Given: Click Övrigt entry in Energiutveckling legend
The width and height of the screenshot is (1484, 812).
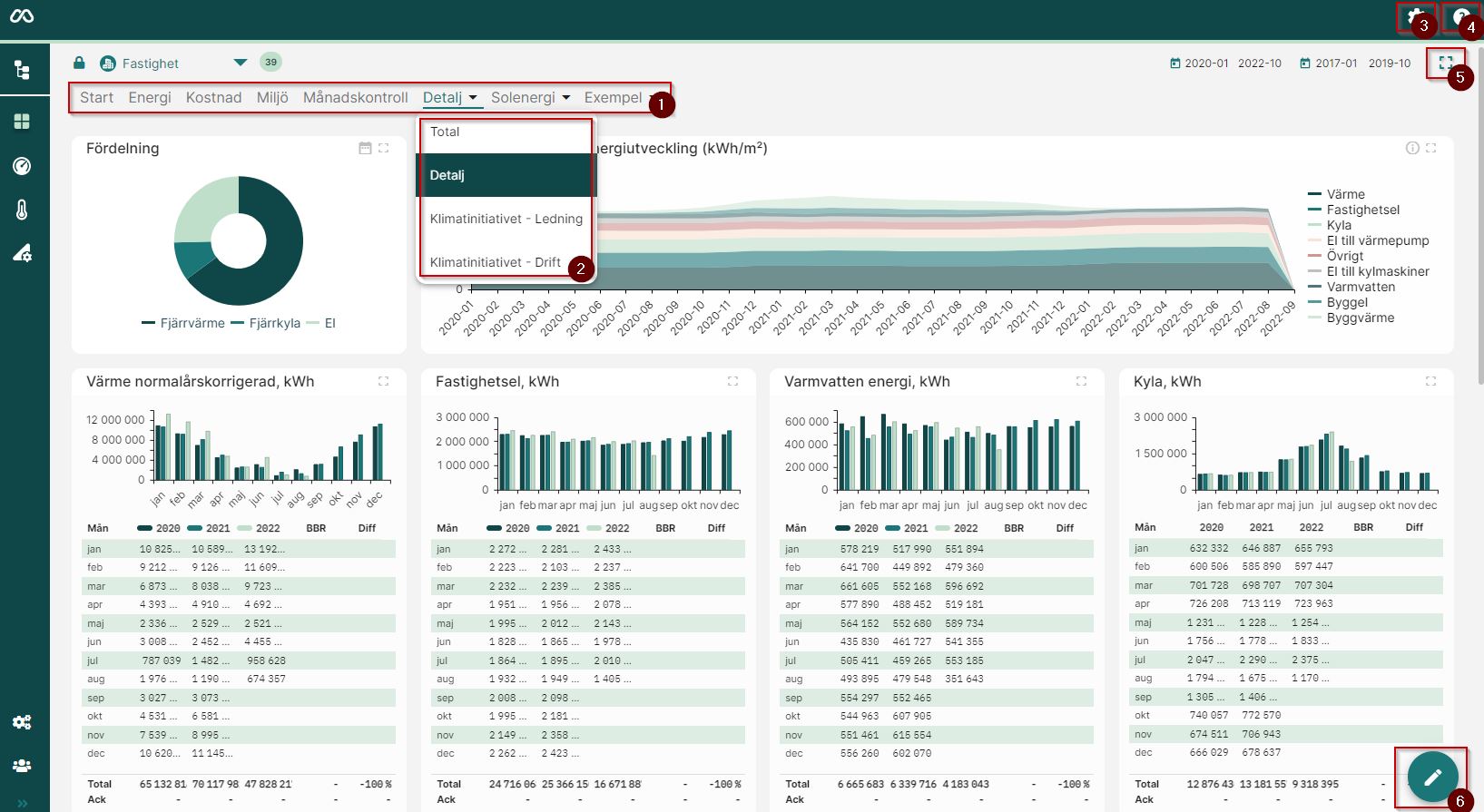Looking at the screenshot, I should [1335, 256].
